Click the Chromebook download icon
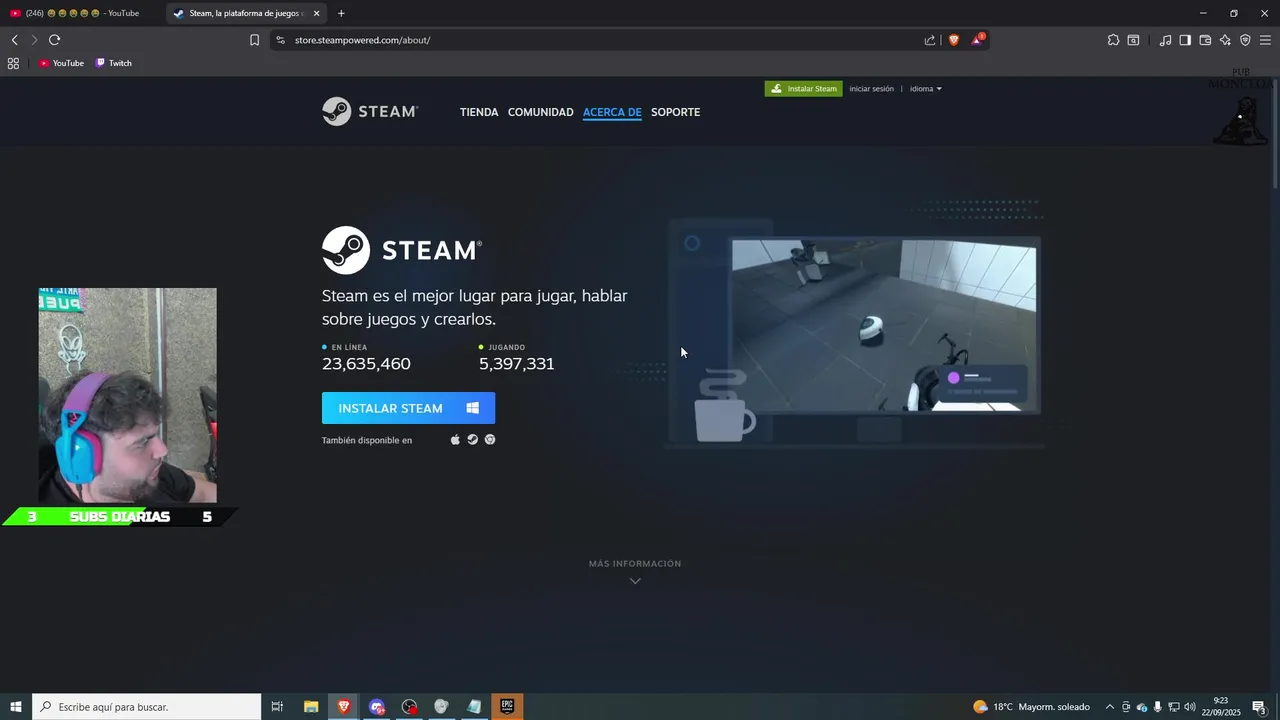 (x=490, y=440)
